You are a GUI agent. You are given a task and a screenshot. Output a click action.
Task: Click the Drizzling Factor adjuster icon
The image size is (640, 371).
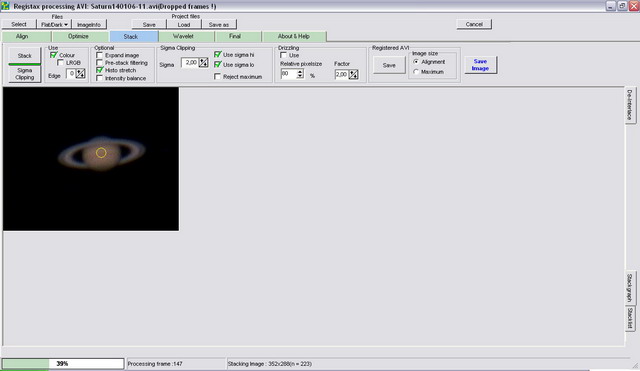click(353, 75)
